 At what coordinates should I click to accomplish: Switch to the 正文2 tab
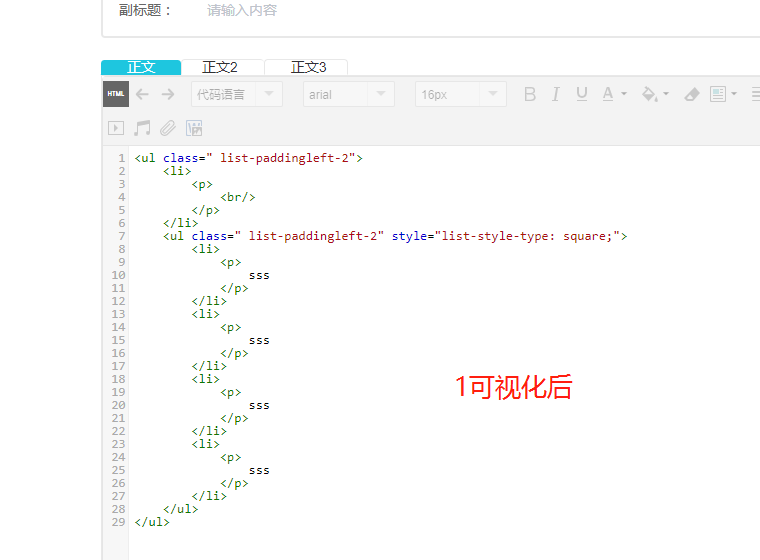pyautogui.click(x=220, y=67)
